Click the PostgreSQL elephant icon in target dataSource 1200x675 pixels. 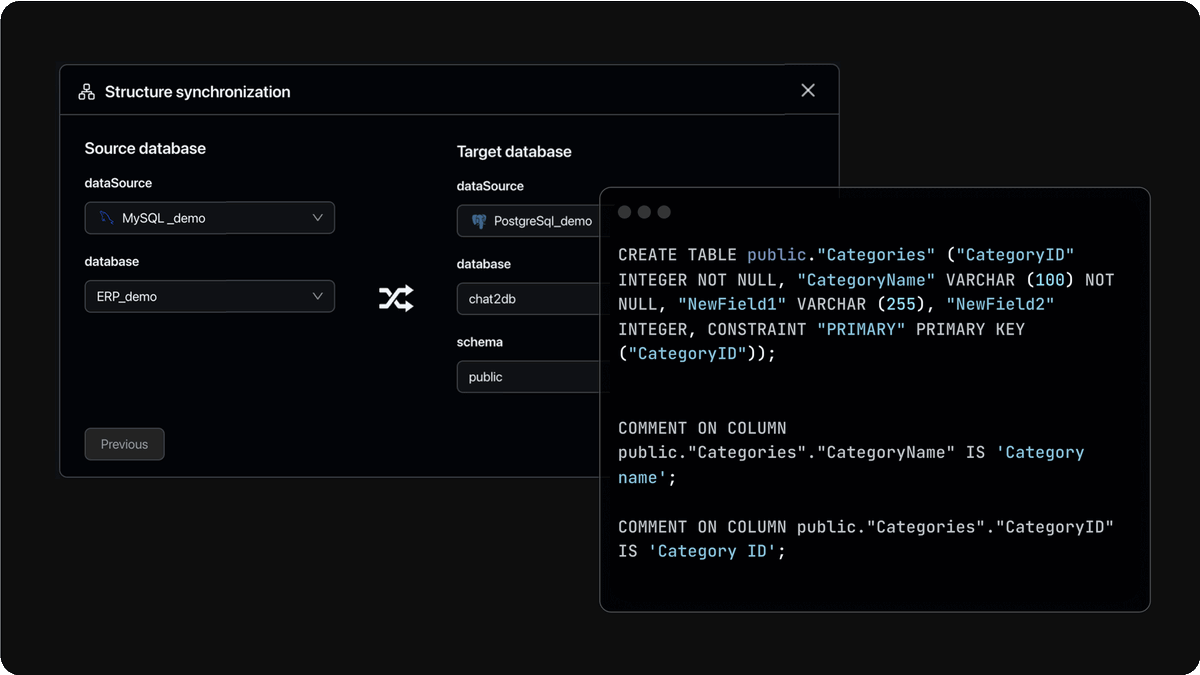[479, 221]
